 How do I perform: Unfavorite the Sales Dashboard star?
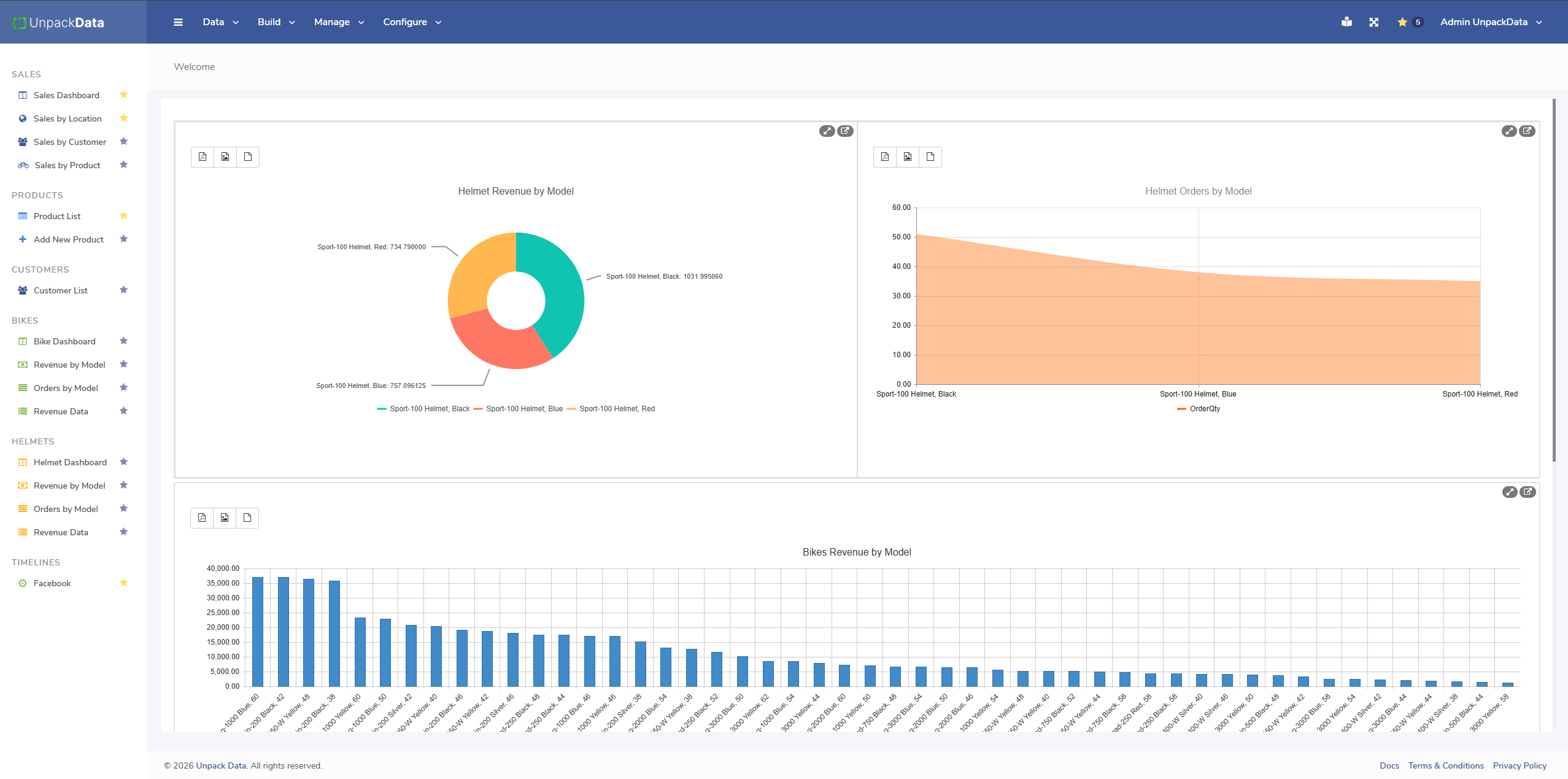click(x=123, y=95)
